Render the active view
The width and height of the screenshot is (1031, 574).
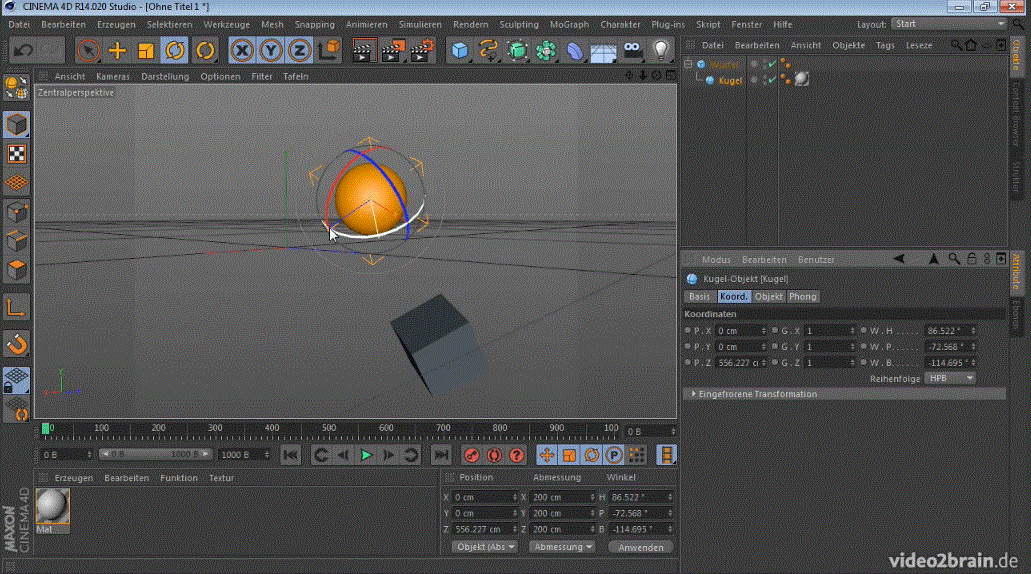click(362, 51)
